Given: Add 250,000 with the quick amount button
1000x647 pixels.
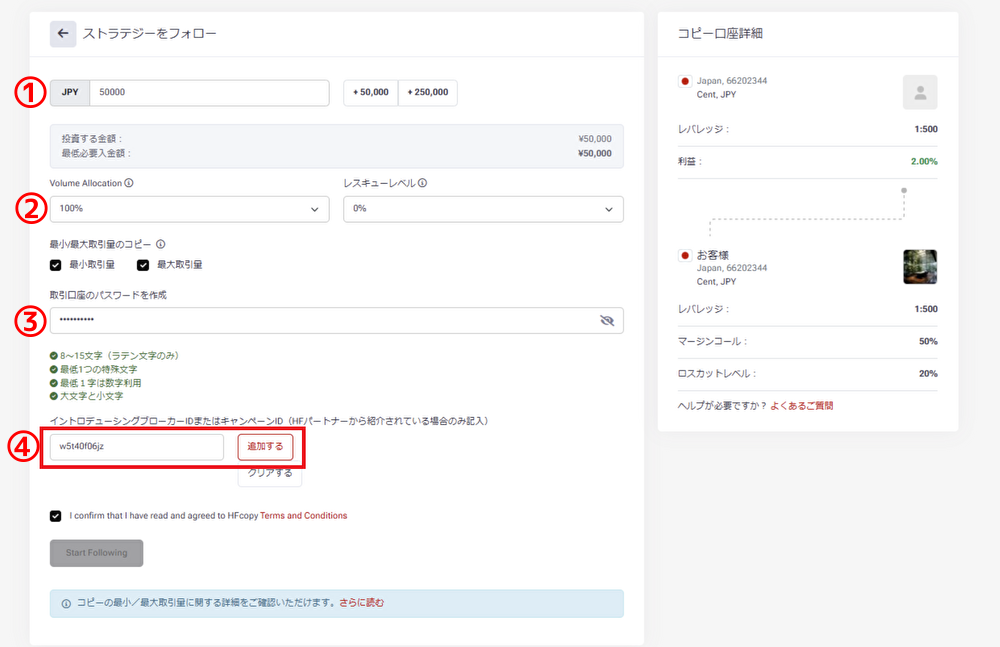Looking at the screenshot, I should tap(428, 93).
